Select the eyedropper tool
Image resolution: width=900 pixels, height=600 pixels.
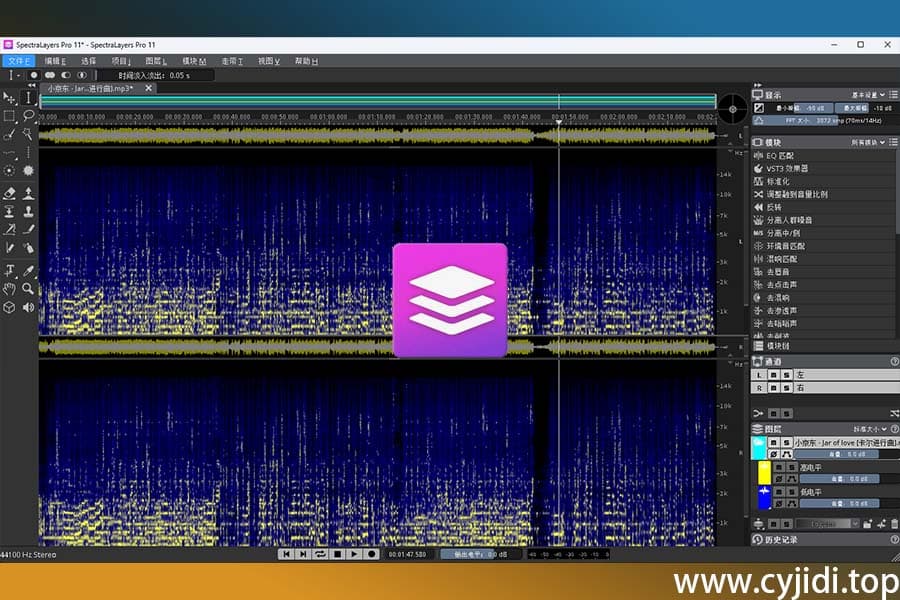(28, 270)
